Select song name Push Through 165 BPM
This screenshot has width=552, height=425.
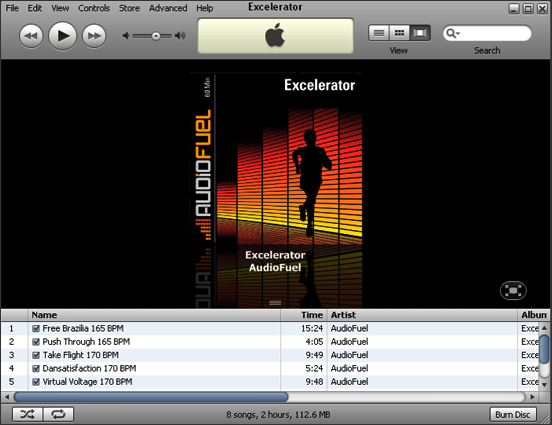(x=86, y=342)
